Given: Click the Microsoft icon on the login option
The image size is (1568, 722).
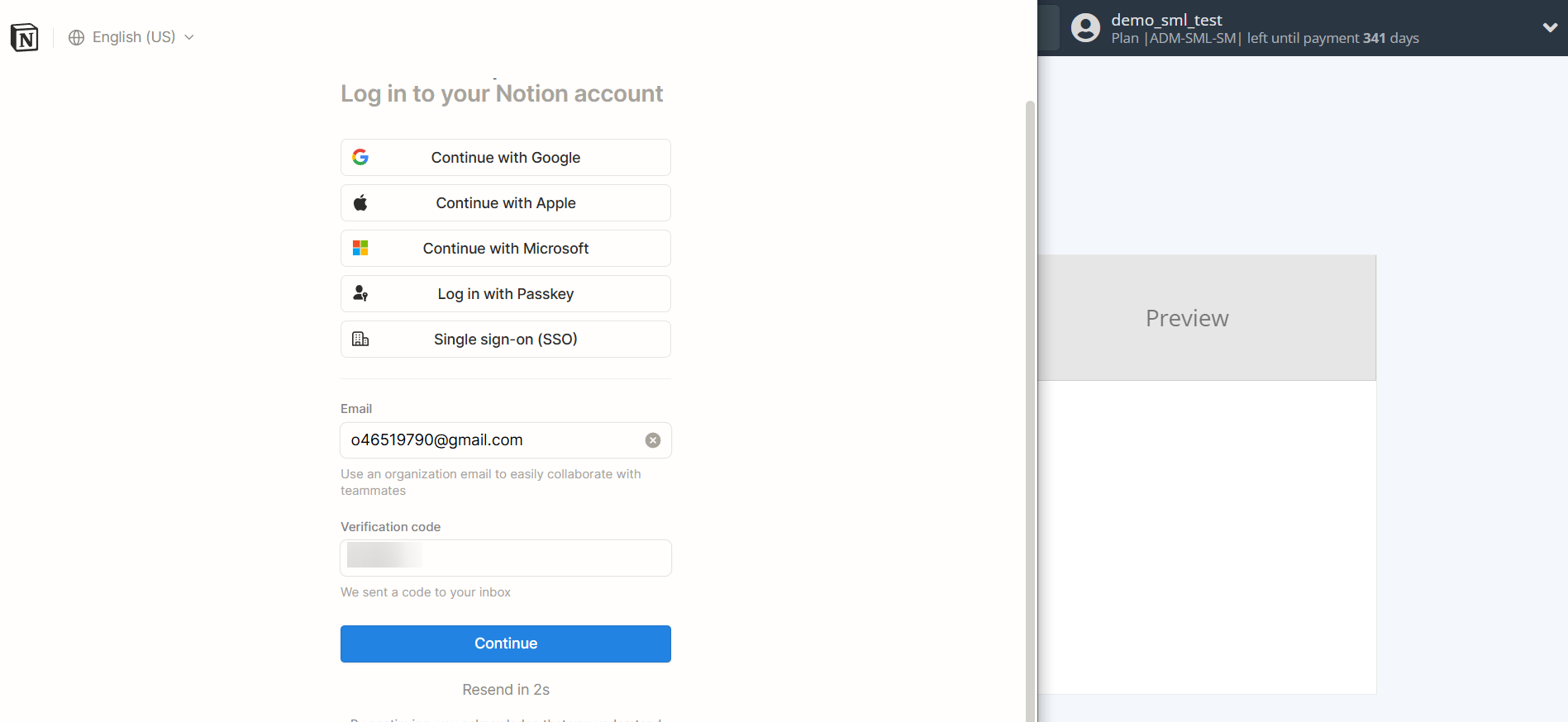Looking at the screenshot, I should [360, 248].
